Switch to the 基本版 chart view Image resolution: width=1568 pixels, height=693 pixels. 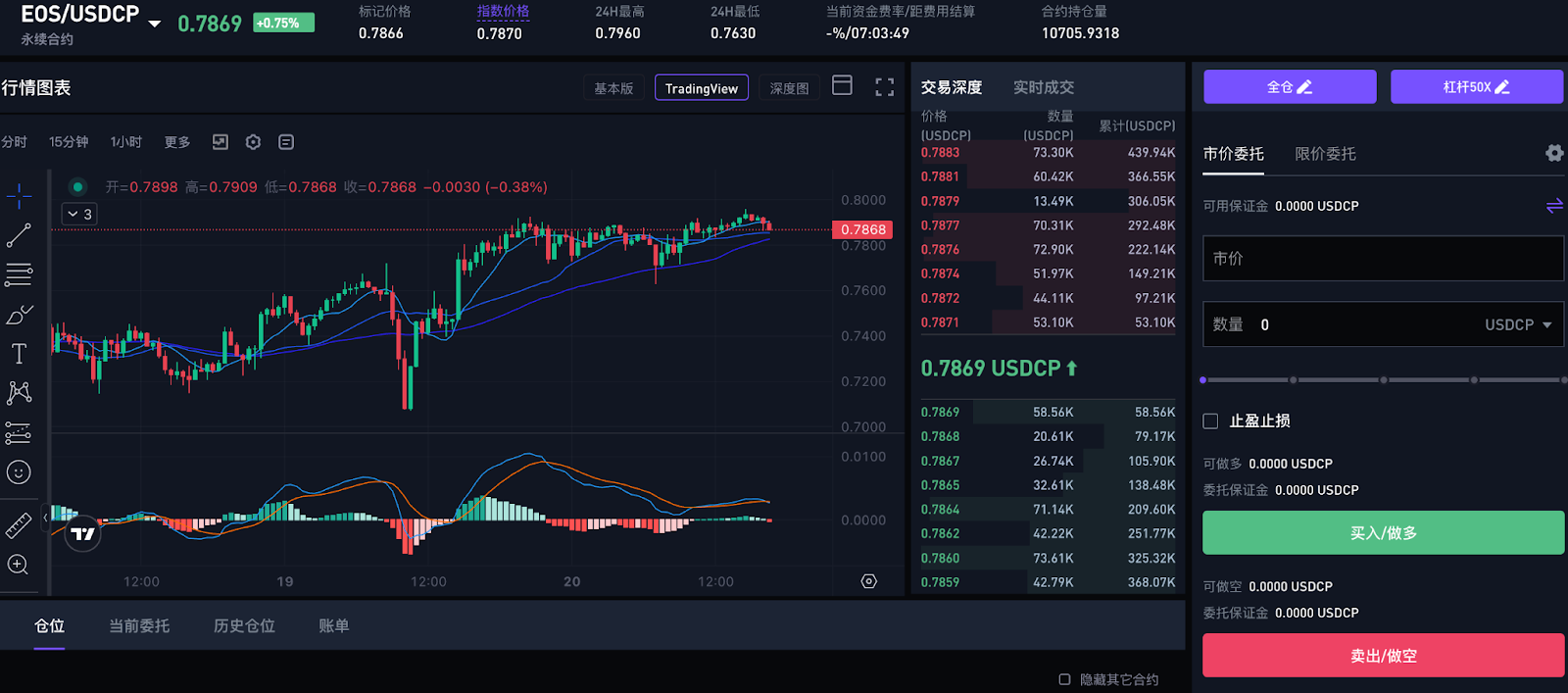click(x=613, y=88)
